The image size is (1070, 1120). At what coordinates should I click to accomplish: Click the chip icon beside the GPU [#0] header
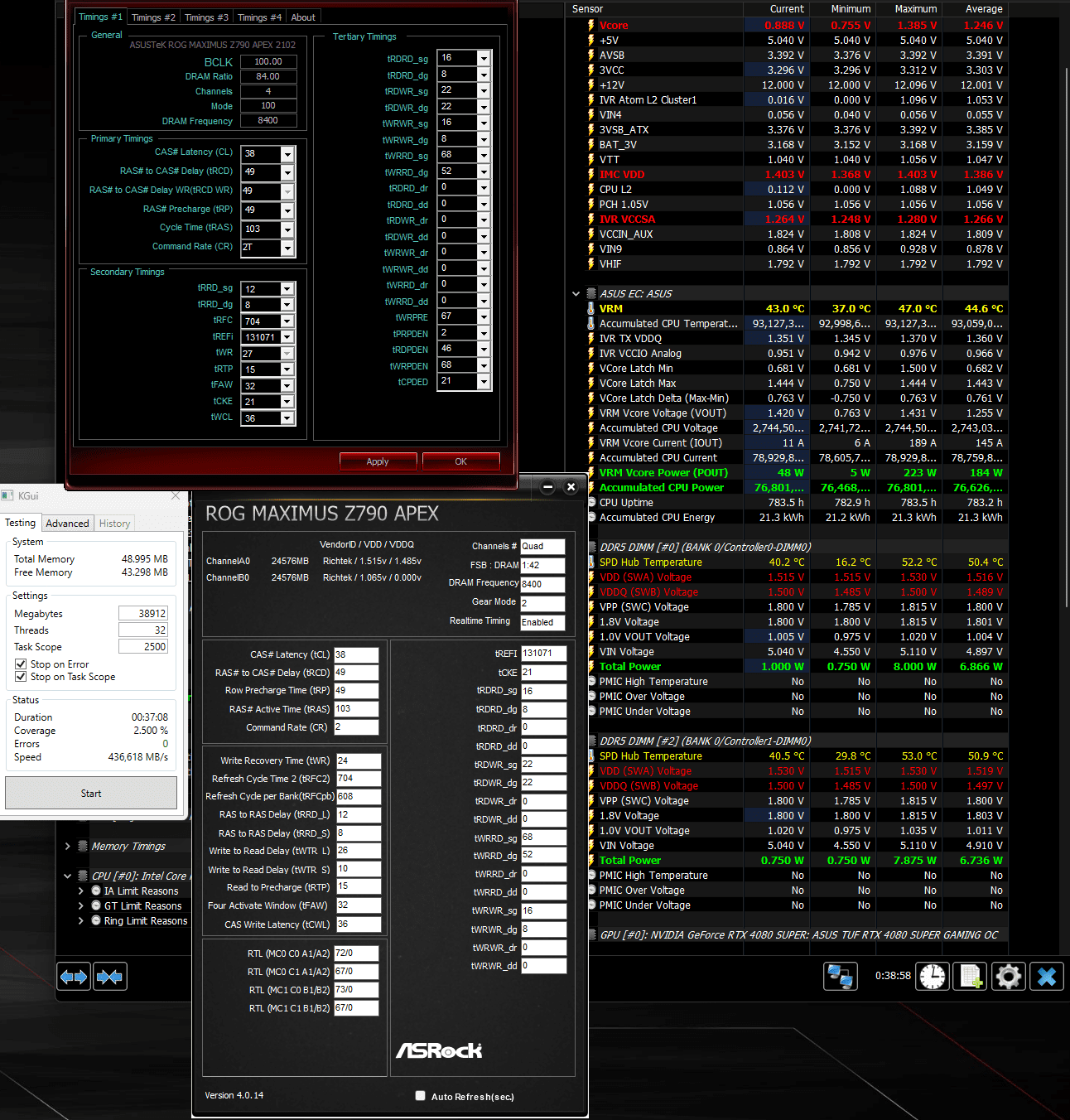pos(591,934)
